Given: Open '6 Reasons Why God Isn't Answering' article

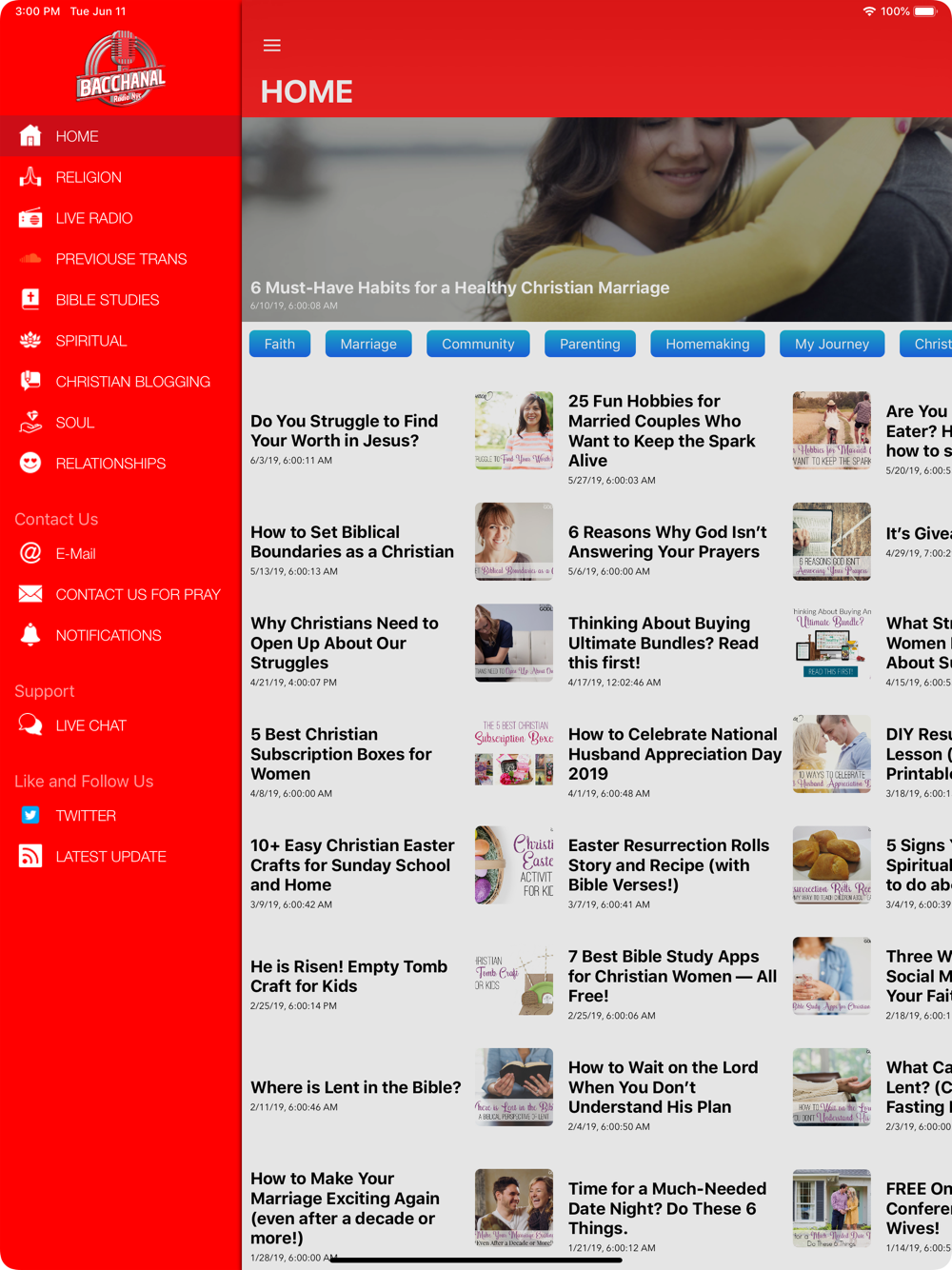Looking at the screenshot, I should click(667, 542).
